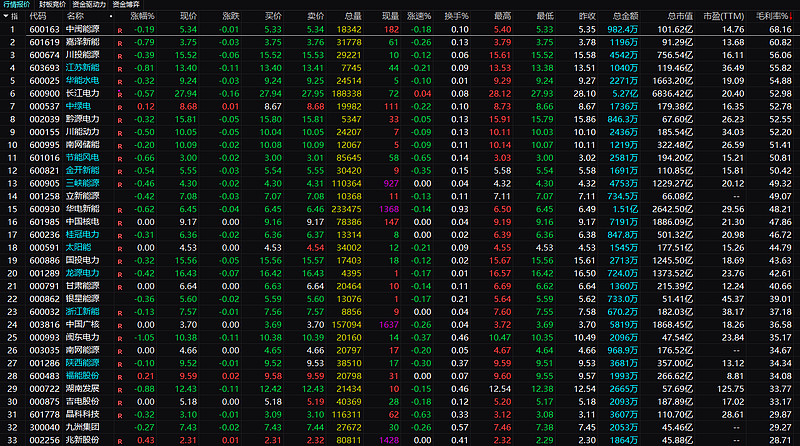Open the 资金博弈 tab
This screenshot has width=800, height=446.
coord(126,5)
